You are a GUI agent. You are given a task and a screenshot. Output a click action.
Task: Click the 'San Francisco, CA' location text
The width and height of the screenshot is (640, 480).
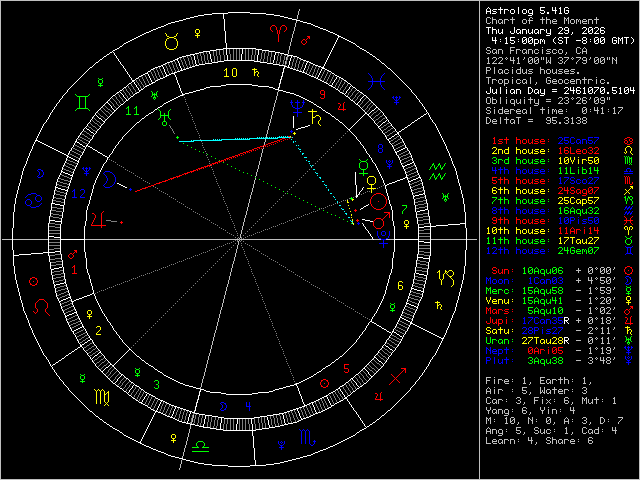(x=536, y=51)
